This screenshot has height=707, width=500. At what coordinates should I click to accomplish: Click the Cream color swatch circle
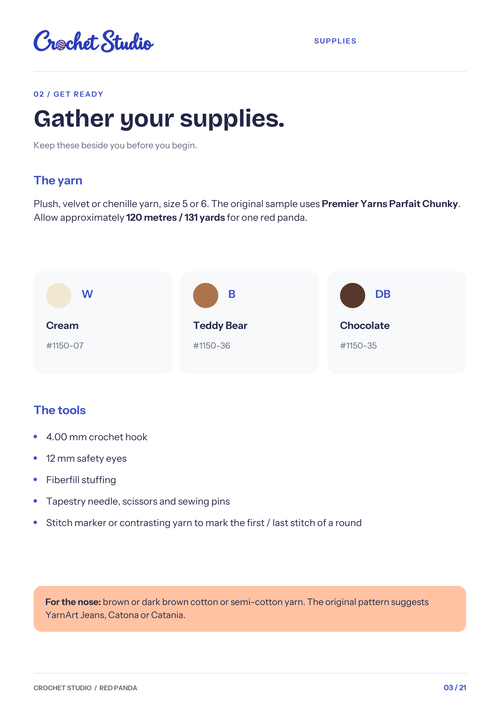pyautogui.click(x=59, y=295)
